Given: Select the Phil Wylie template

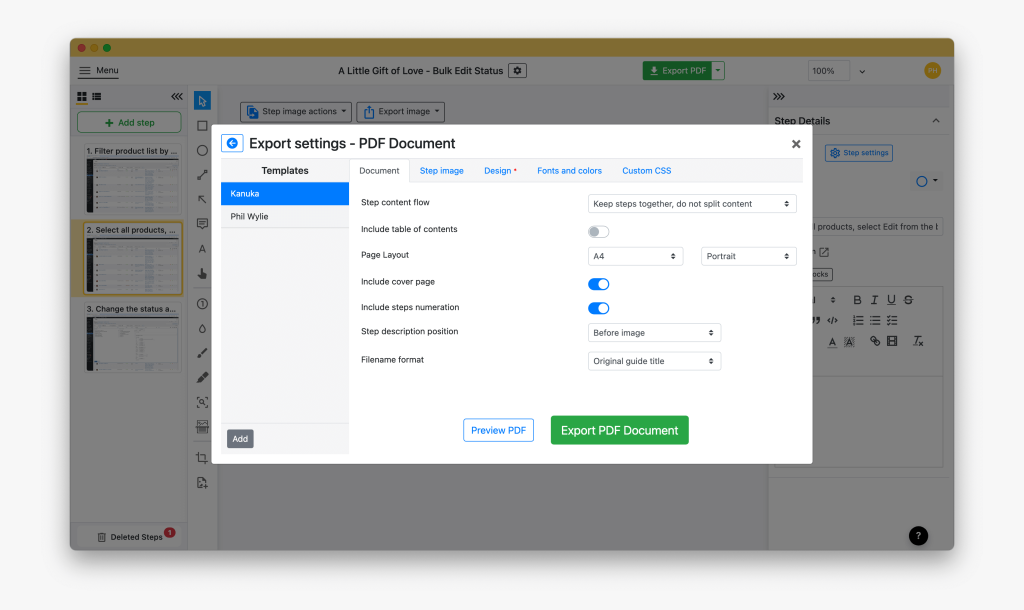Looking at the screenshot, I should pyautogui.click(x=285, y=216).
